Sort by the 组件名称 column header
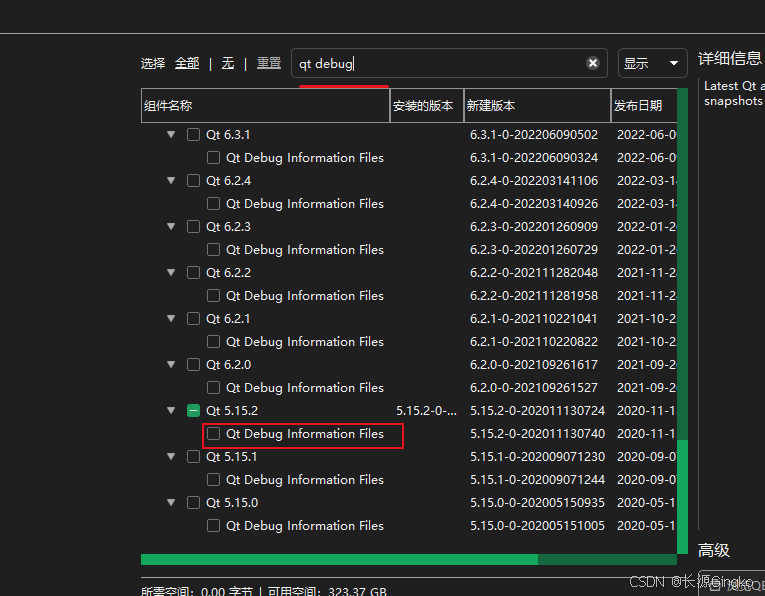The image size is (765, 596). click(265, 105)
